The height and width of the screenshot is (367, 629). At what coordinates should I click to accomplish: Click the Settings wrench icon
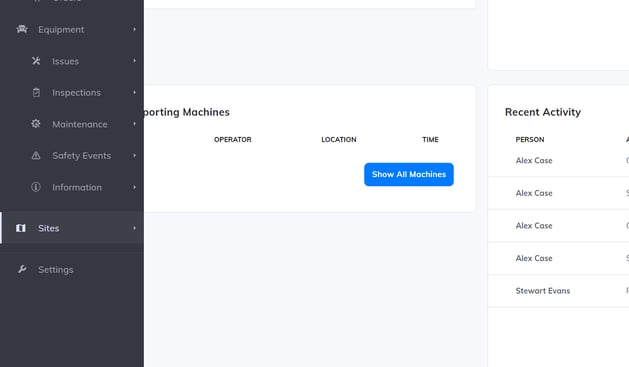(22, 269)
